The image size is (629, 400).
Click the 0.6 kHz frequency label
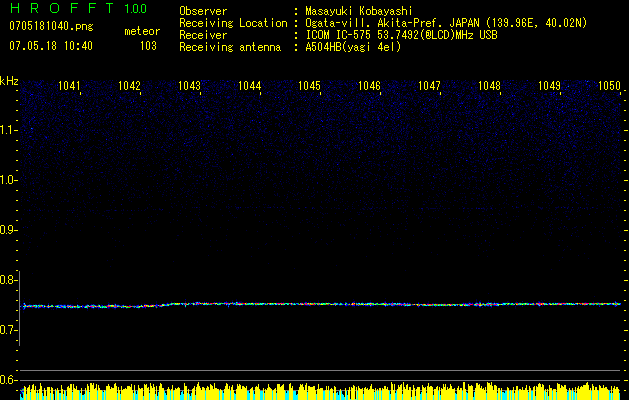[x=8, y=380]
